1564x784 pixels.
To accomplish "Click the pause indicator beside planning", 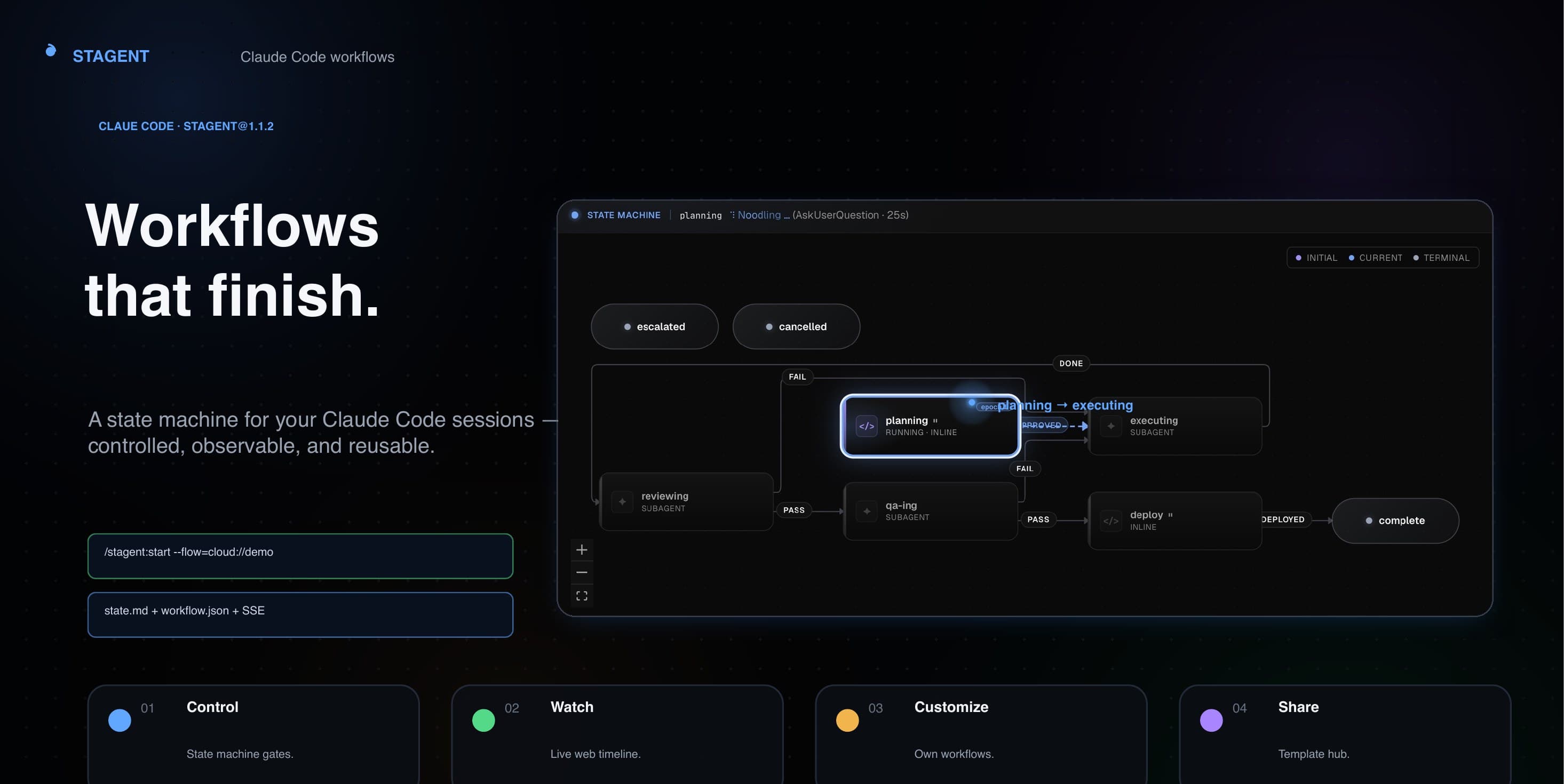I will point(935,420).
